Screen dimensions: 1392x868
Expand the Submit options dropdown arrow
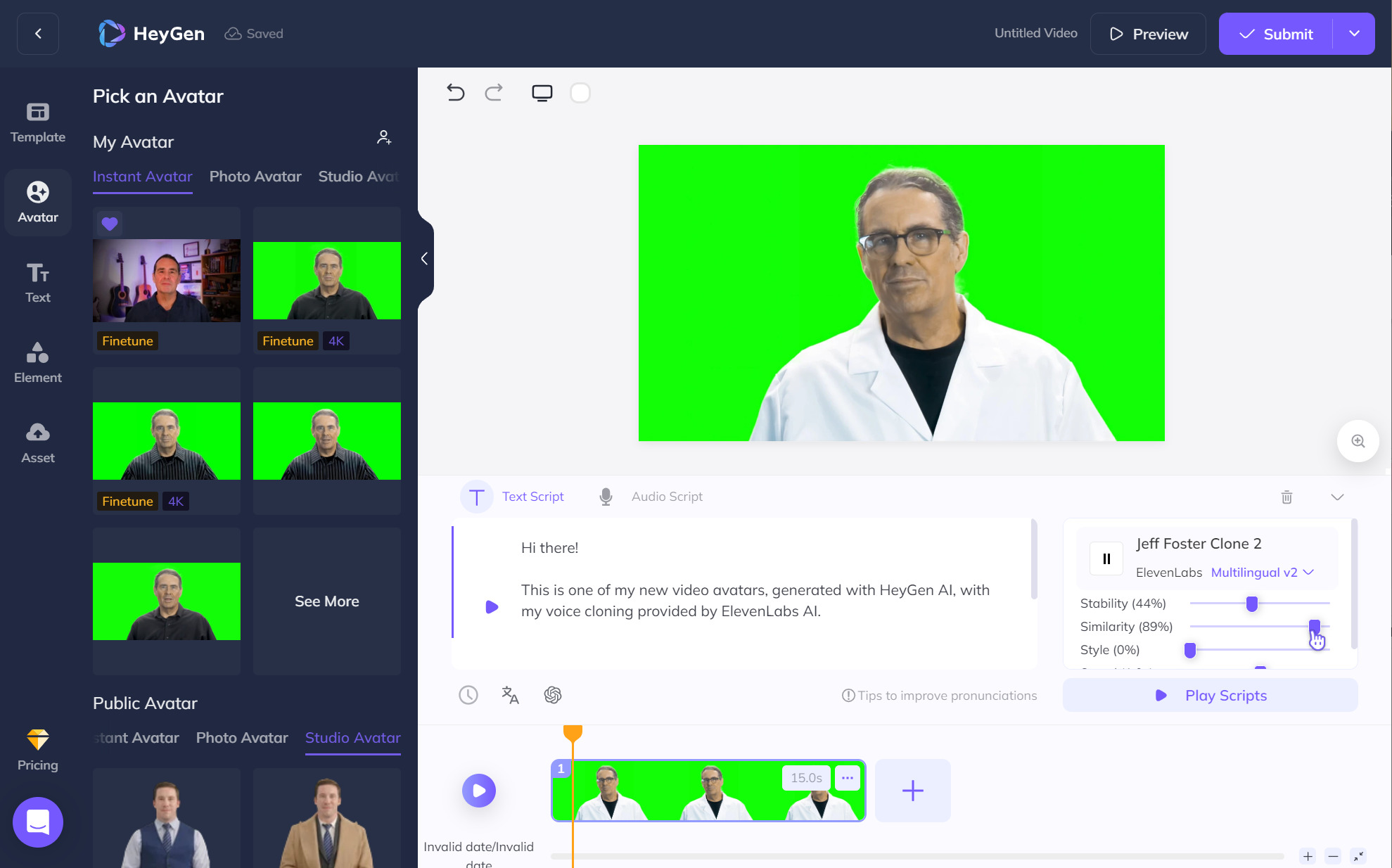click(x=1354, y=34)
